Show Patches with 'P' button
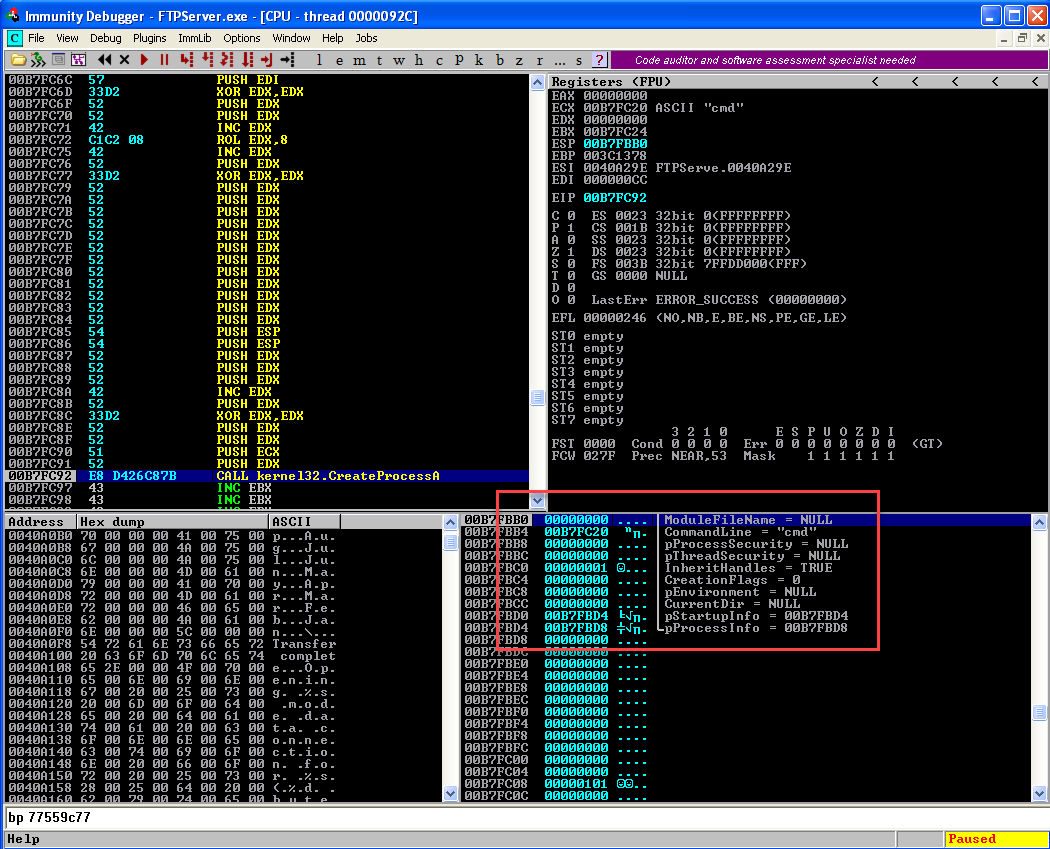The height and width of the screenshot is (849, 1050). coord(459,60)
